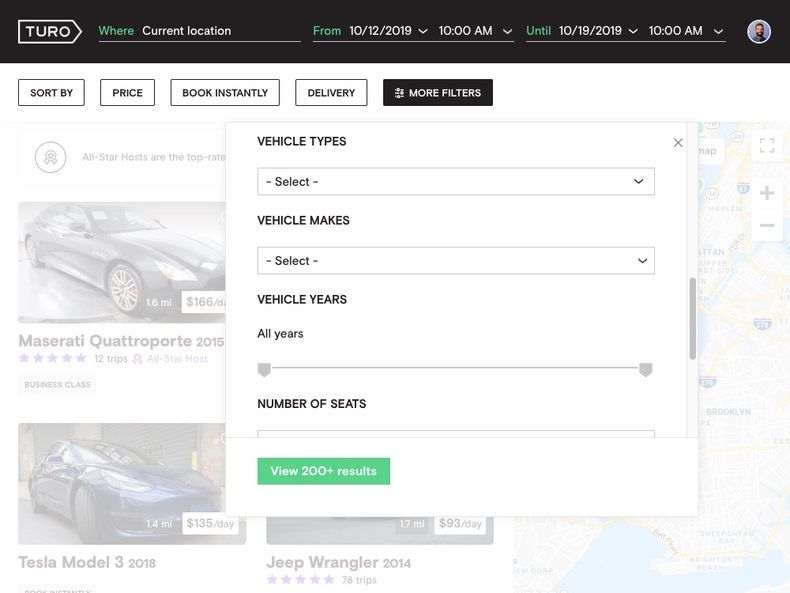Click the Where current location field

[x=220, y=31]
